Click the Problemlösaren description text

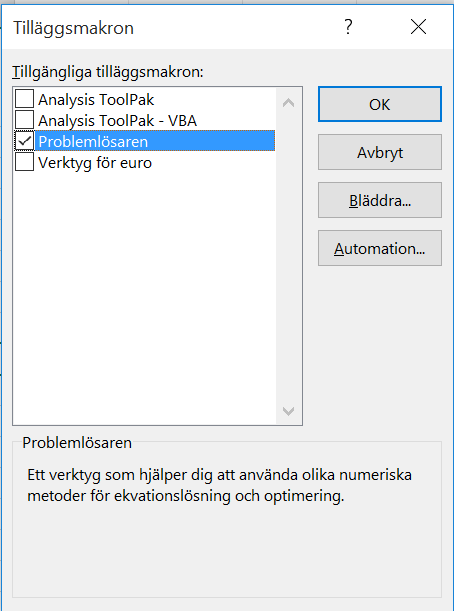[219, 486]
